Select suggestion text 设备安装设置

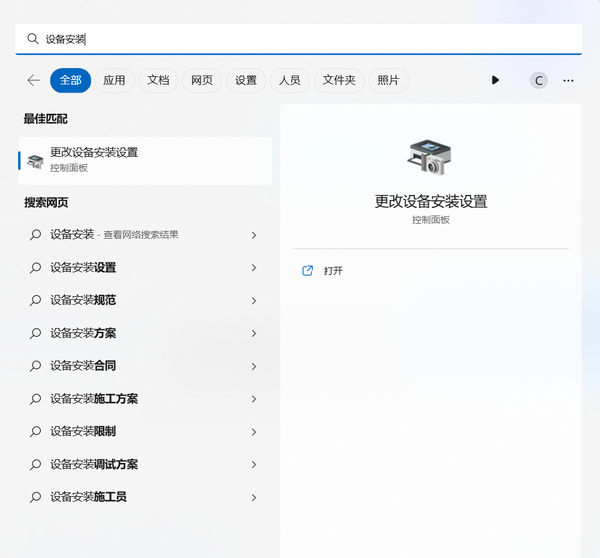83,267
